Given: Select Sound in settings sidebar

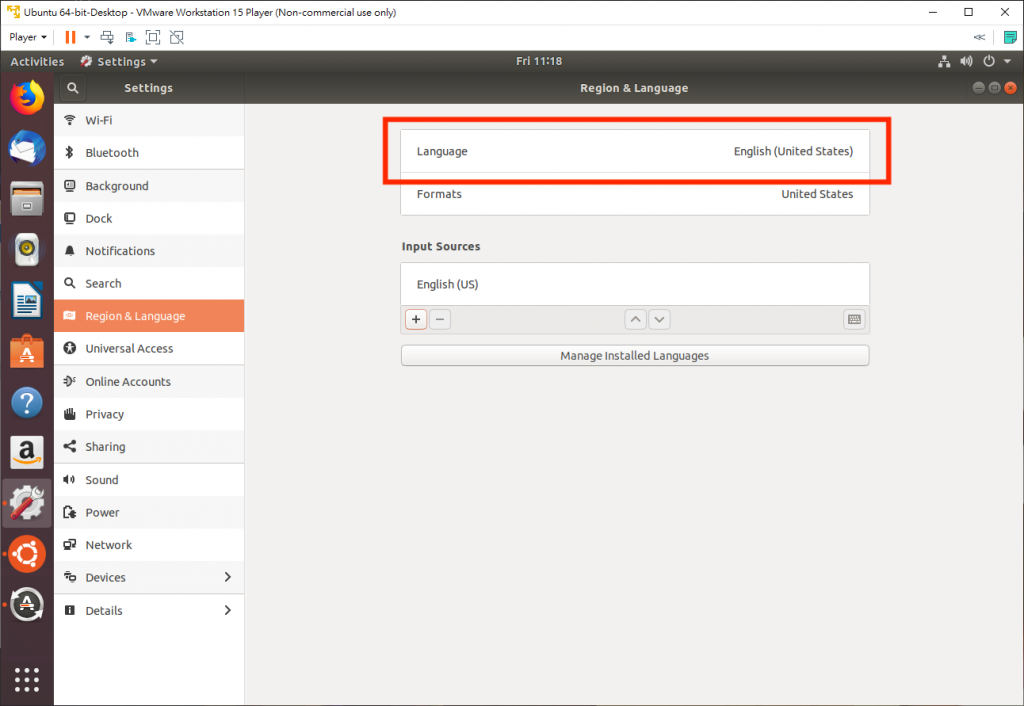Looking at the screenshot, I should click(x=150, y=480).
